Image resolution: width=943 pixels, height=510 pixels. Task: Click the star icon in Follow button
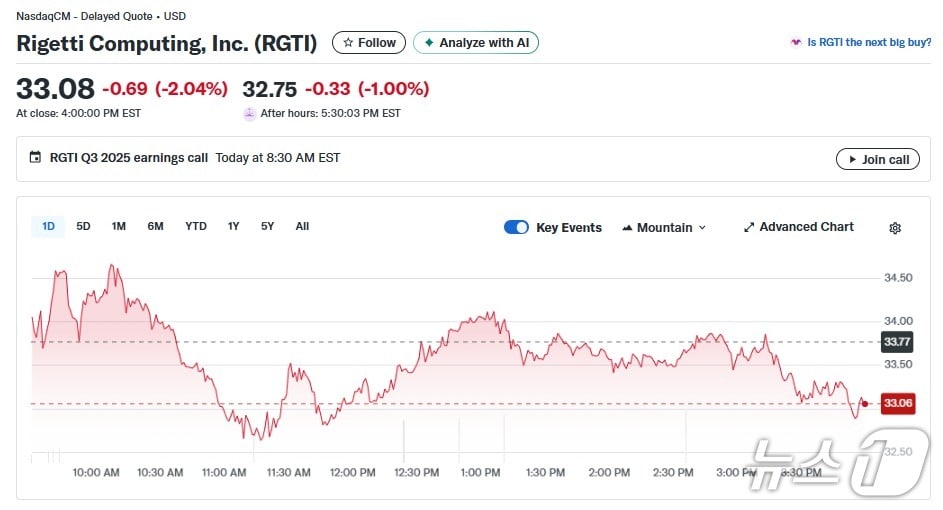[x=347, y=43]
